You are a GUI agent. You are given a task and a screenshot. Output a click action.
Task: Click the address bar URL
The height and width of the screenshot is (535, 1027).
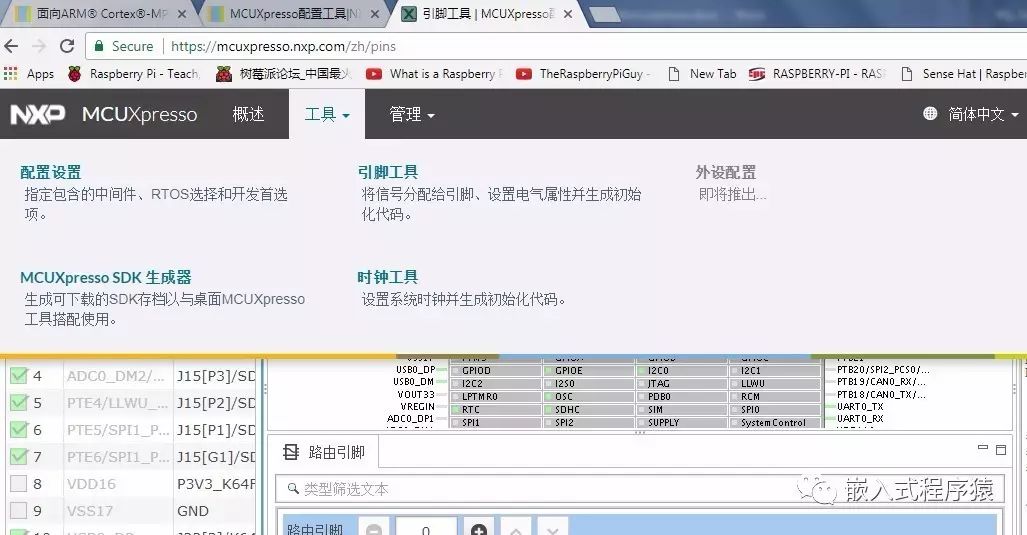coord(283,46)
